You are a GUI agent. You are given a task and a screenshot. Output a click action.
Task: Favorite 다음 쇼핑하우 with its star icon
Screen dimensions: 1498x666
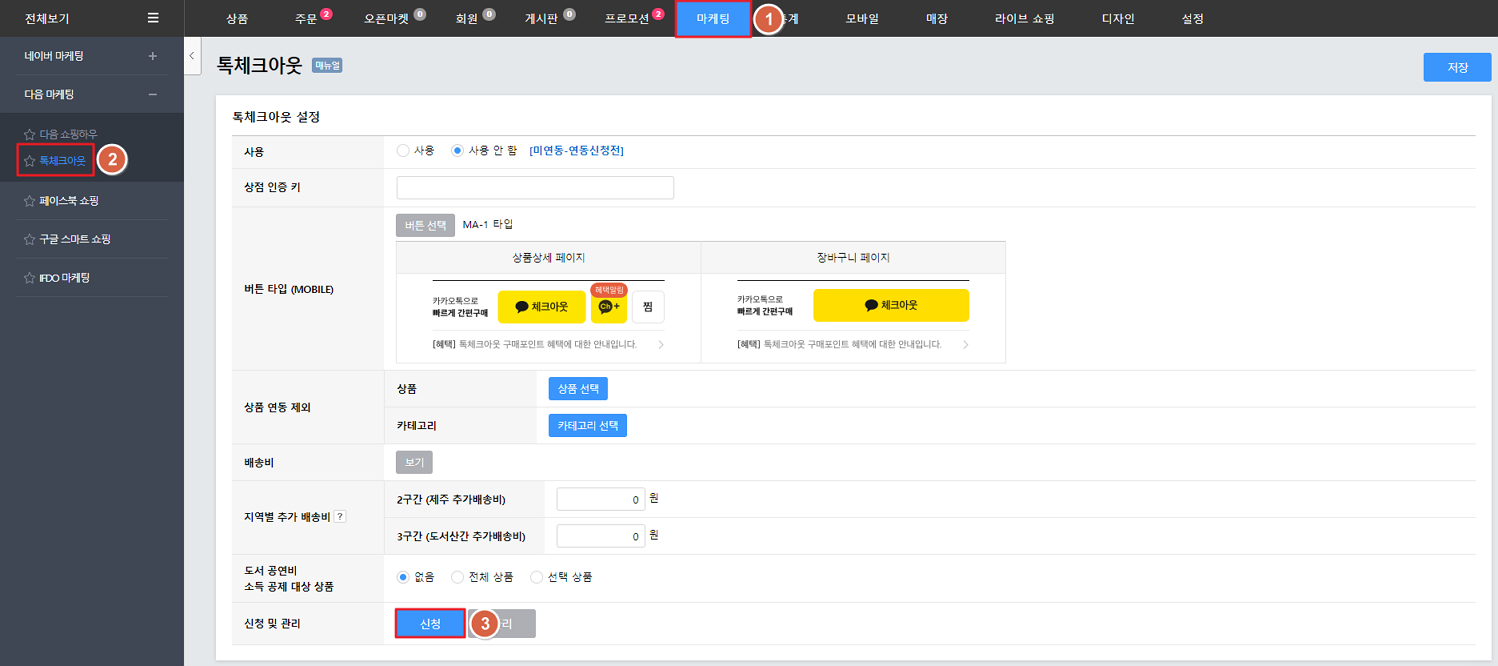point(30,134)
